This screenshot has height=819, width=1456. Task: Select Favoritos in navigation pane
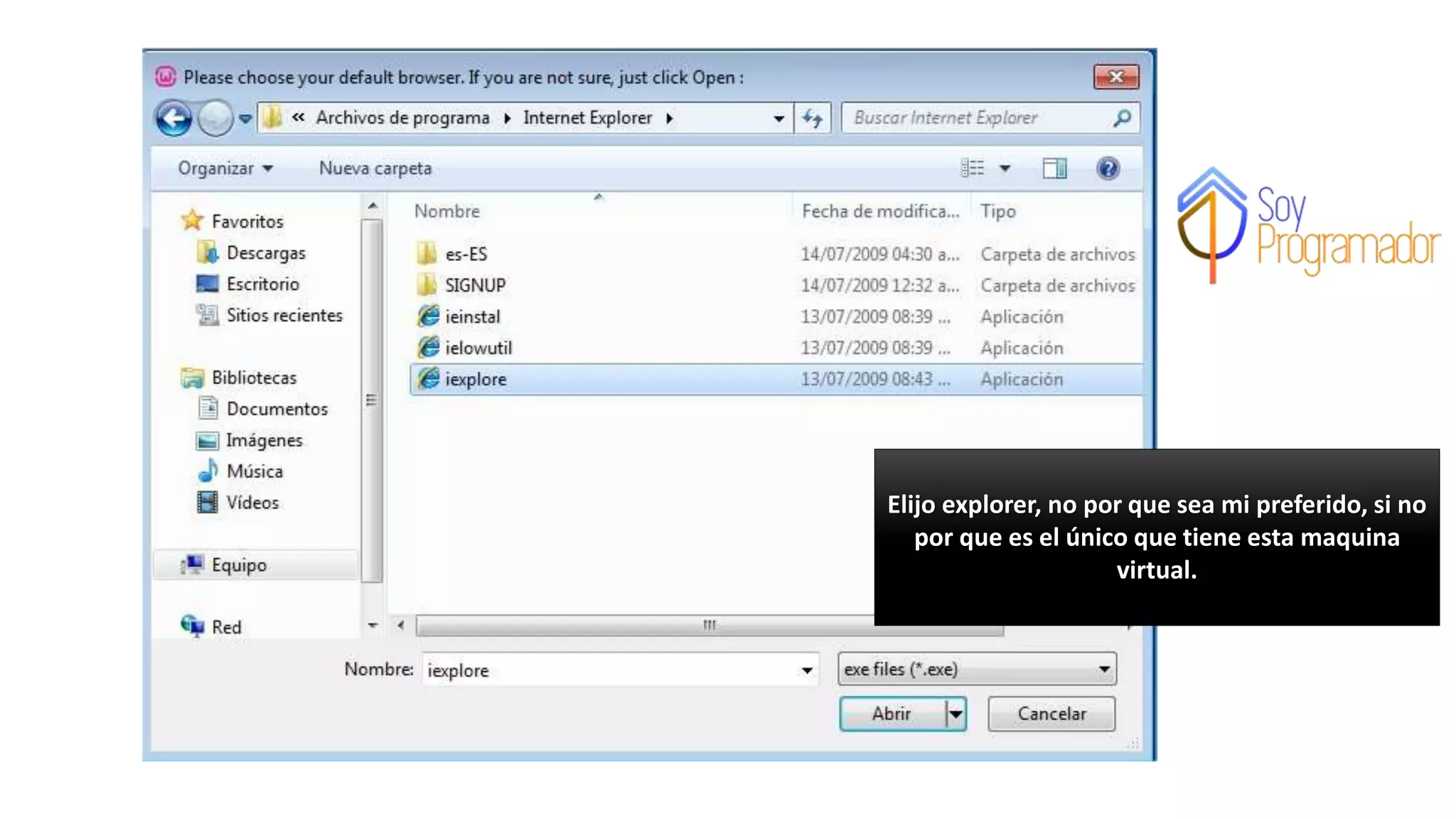[x=247, y=222]
